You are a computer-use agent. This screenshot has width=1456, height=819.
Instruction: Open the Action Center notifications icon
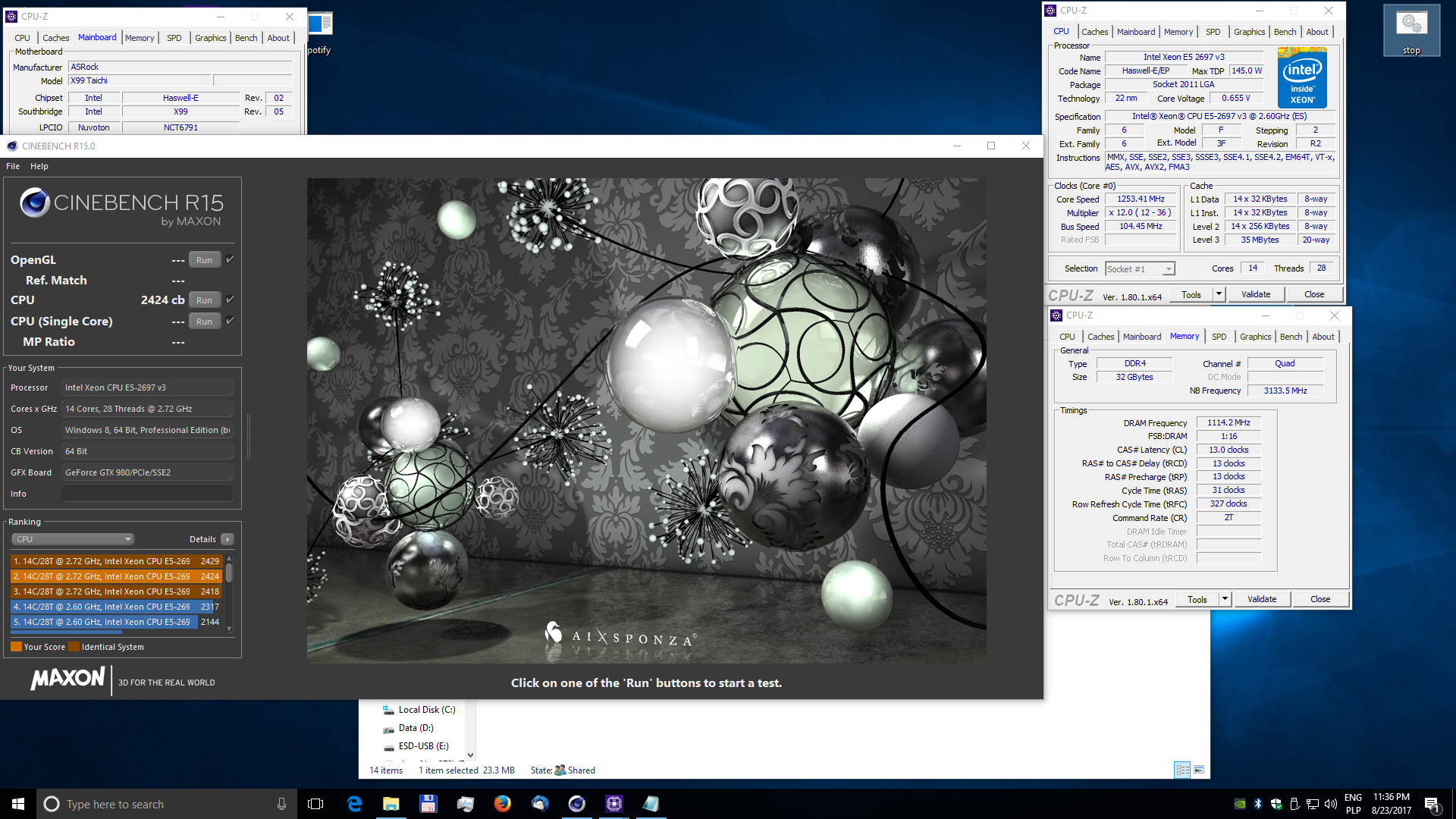click(1432, 804)
